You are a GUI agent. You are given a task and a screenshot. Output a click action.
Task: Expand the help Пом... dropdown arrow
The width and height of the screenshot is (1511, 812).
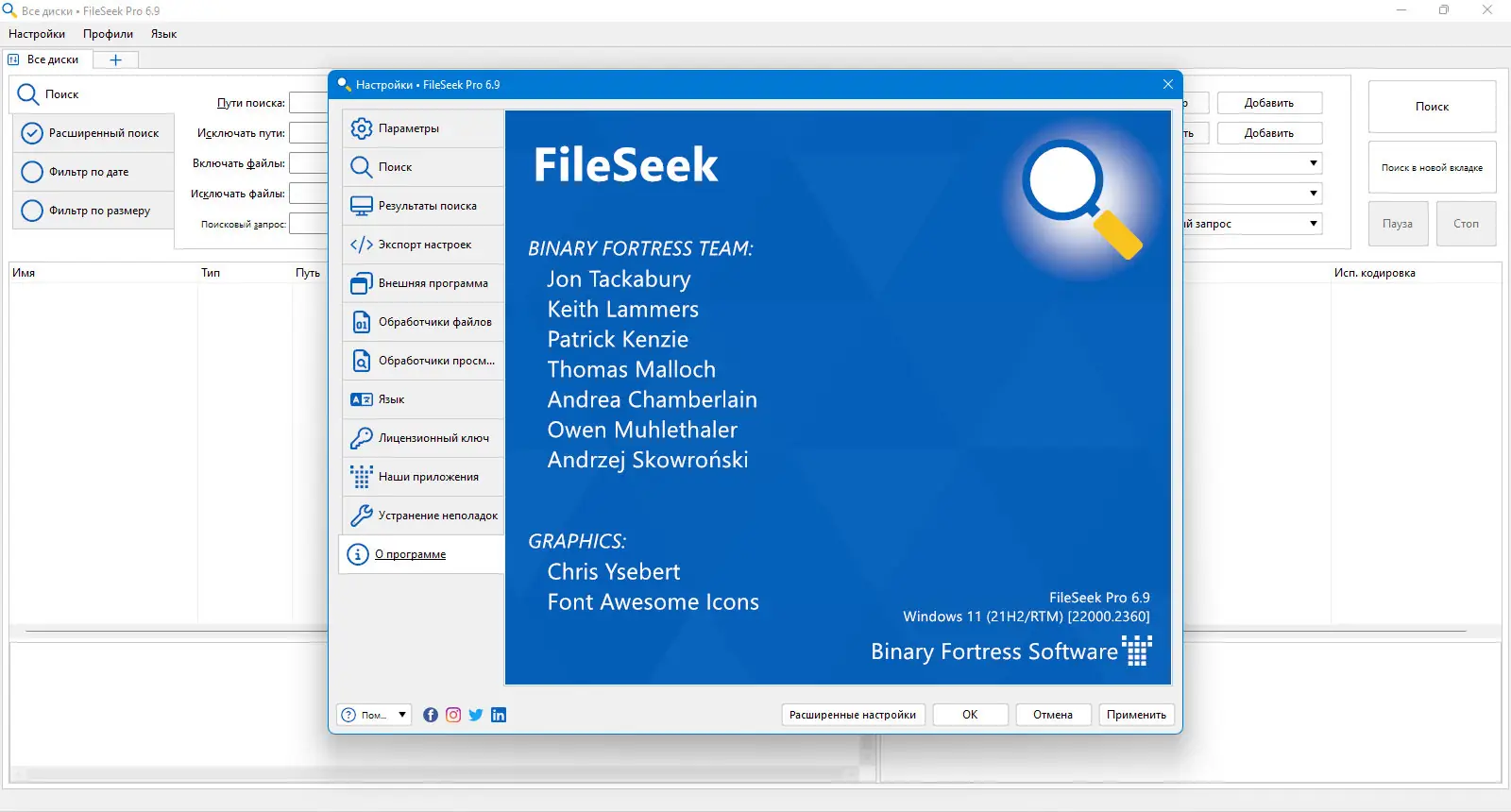[402, 715]
